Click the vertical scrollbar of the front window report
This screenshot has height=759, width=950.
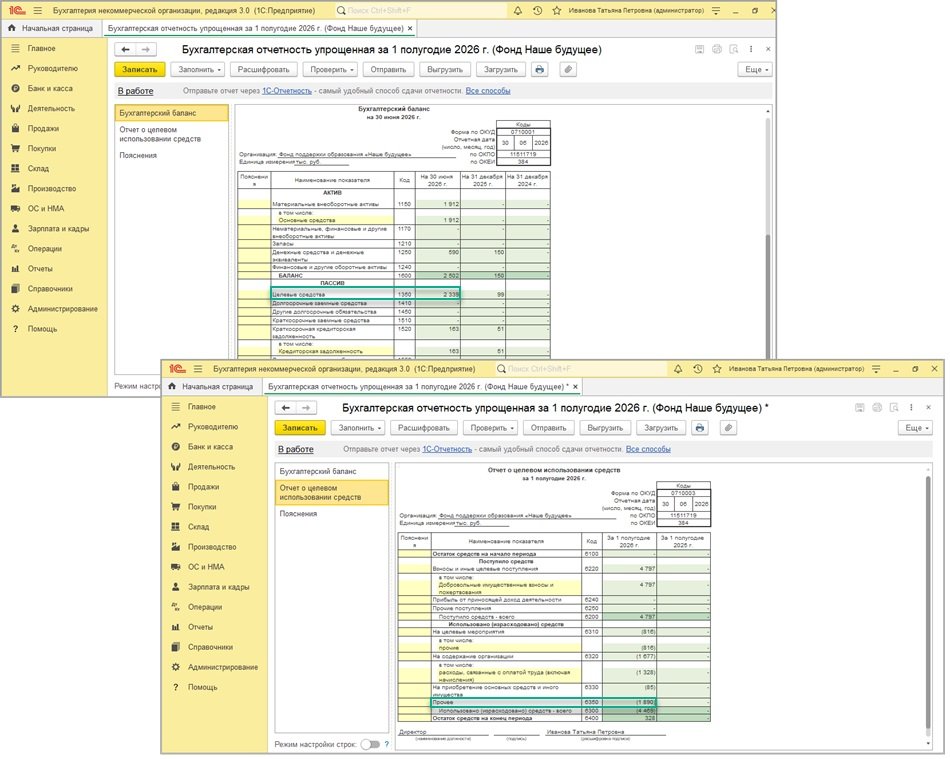tap(928, 603)
